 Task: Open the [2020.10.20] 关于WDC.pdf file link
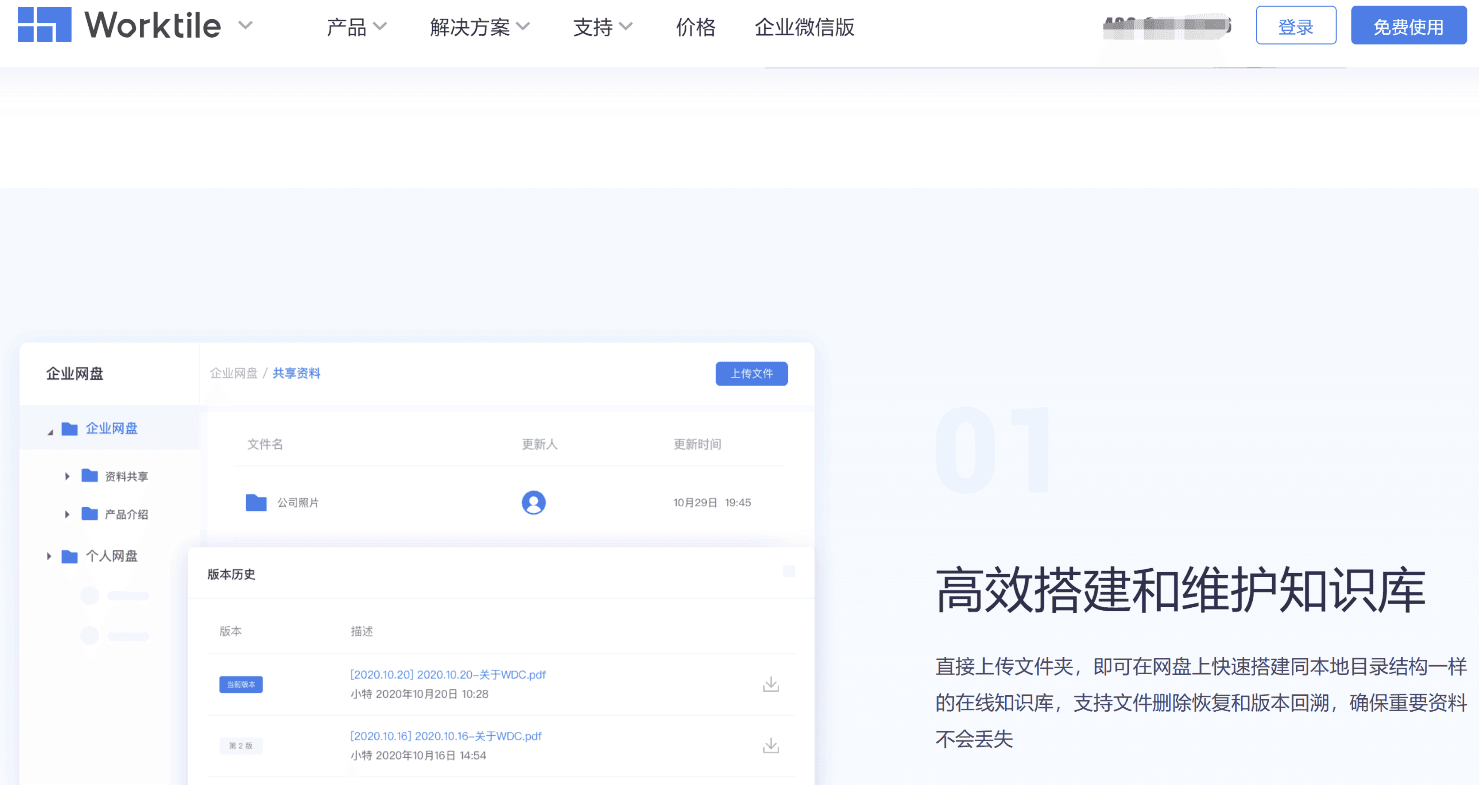(x=448, y=675)
